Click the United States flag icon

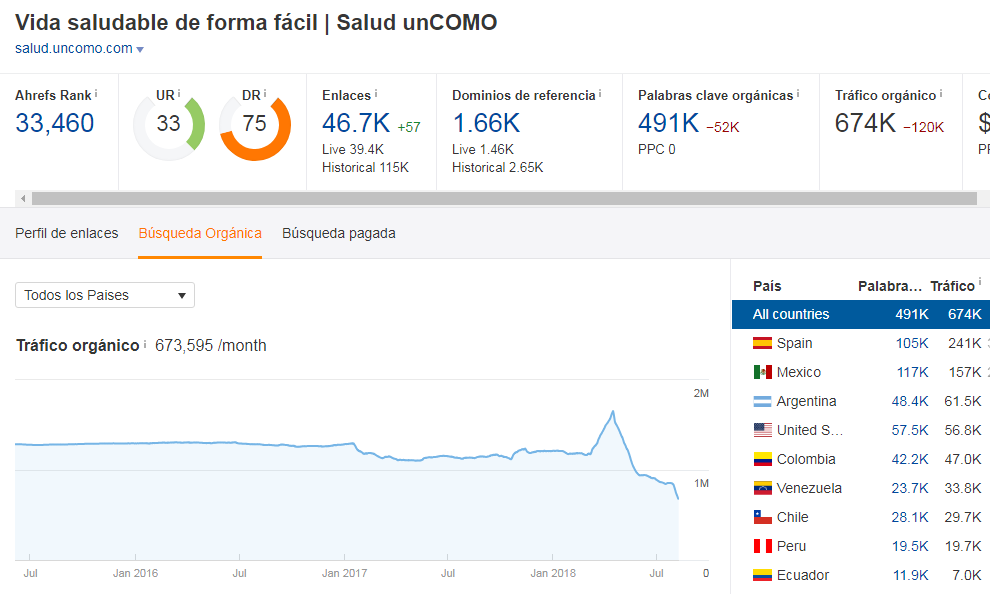(762, 430)
